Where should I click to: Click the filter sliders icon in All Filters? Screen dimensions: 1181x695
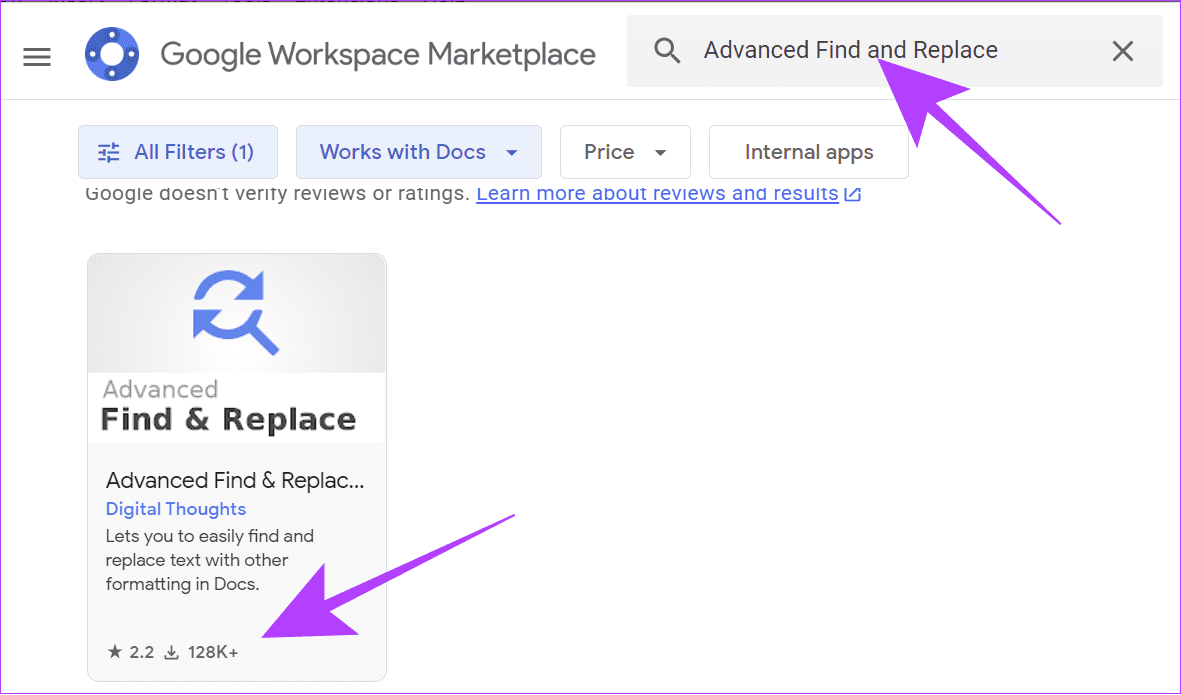pyautogui.click(x=108, y=153)
